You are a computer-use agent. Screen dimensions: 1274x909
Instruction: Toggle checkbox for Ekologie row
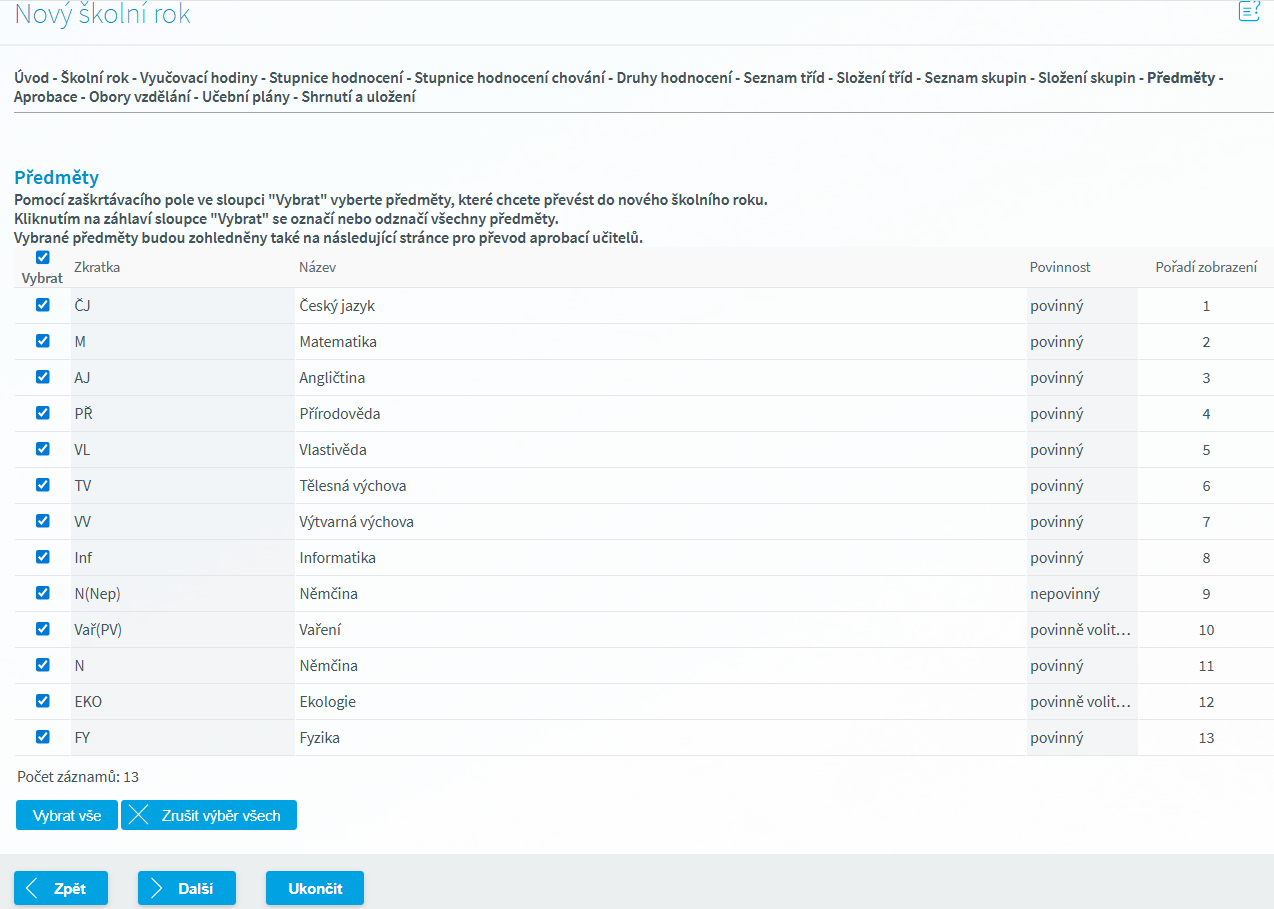coord(42,701)
